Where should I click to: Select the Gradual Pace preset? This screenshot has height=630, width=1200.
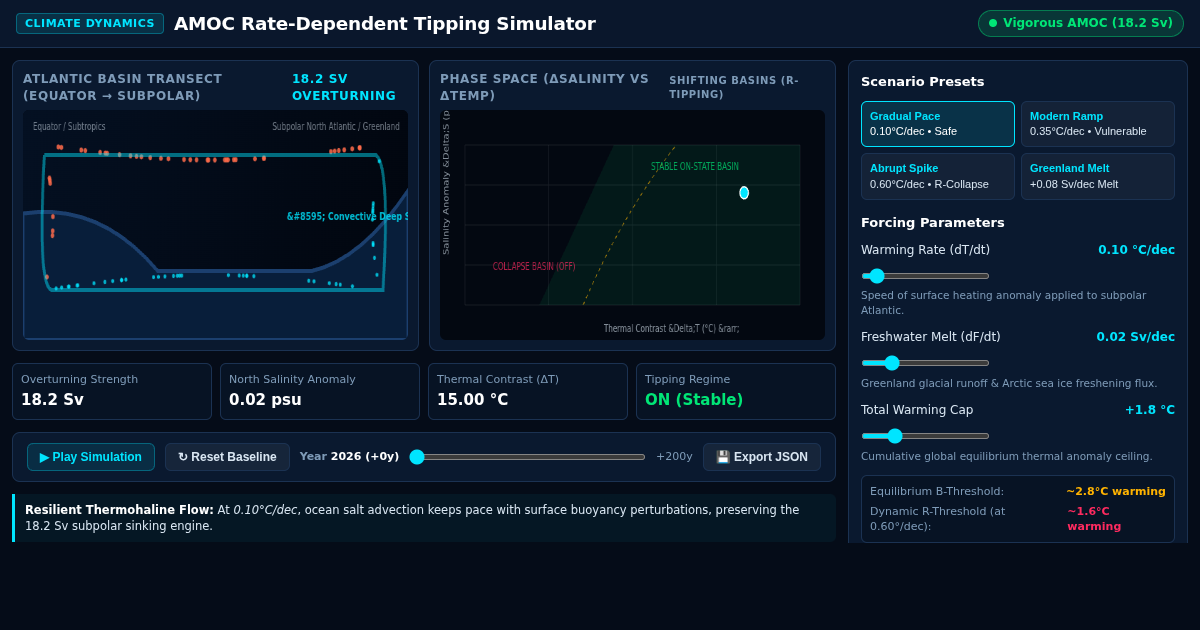click(938, 124)
